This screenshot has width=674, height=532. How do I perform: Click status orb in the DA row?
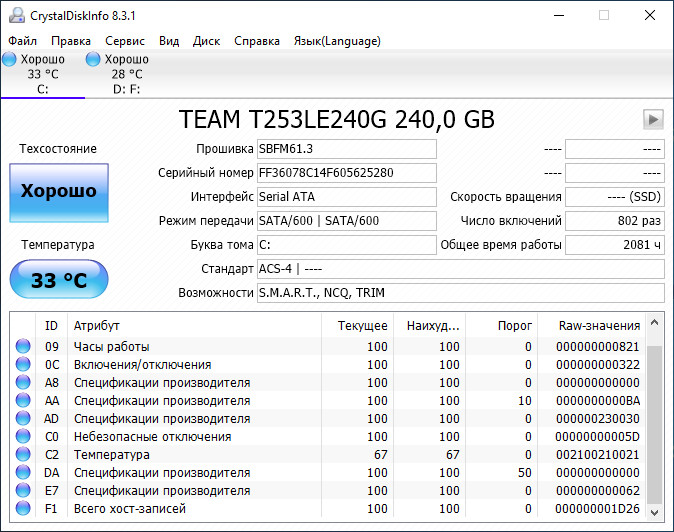23,473
